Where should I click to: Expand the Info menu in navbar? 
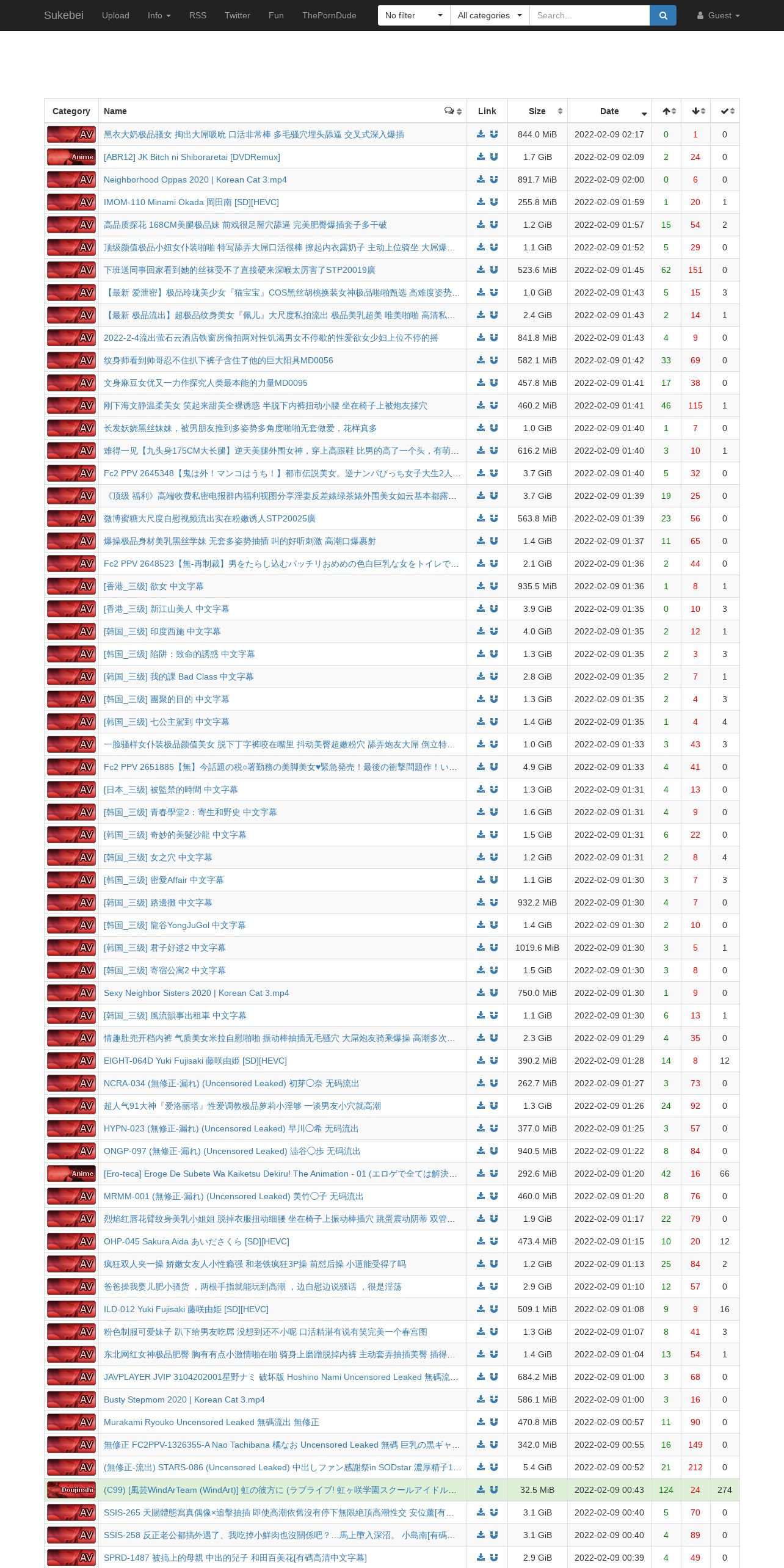[159, 15]
